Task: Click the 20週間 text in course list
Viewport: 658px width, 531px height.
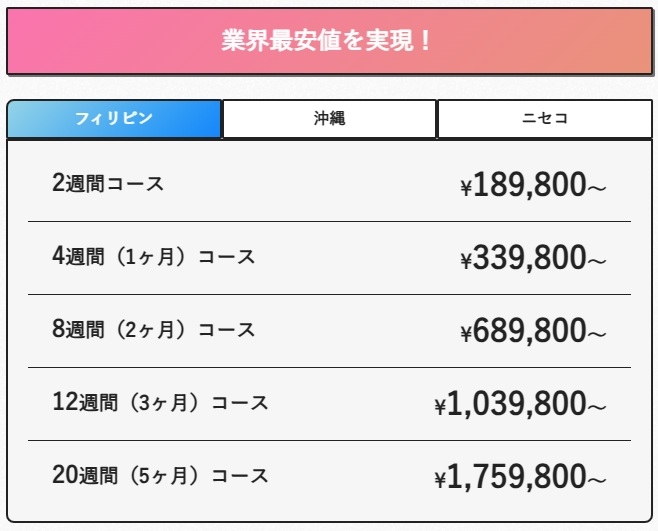Action: [85, 476]
